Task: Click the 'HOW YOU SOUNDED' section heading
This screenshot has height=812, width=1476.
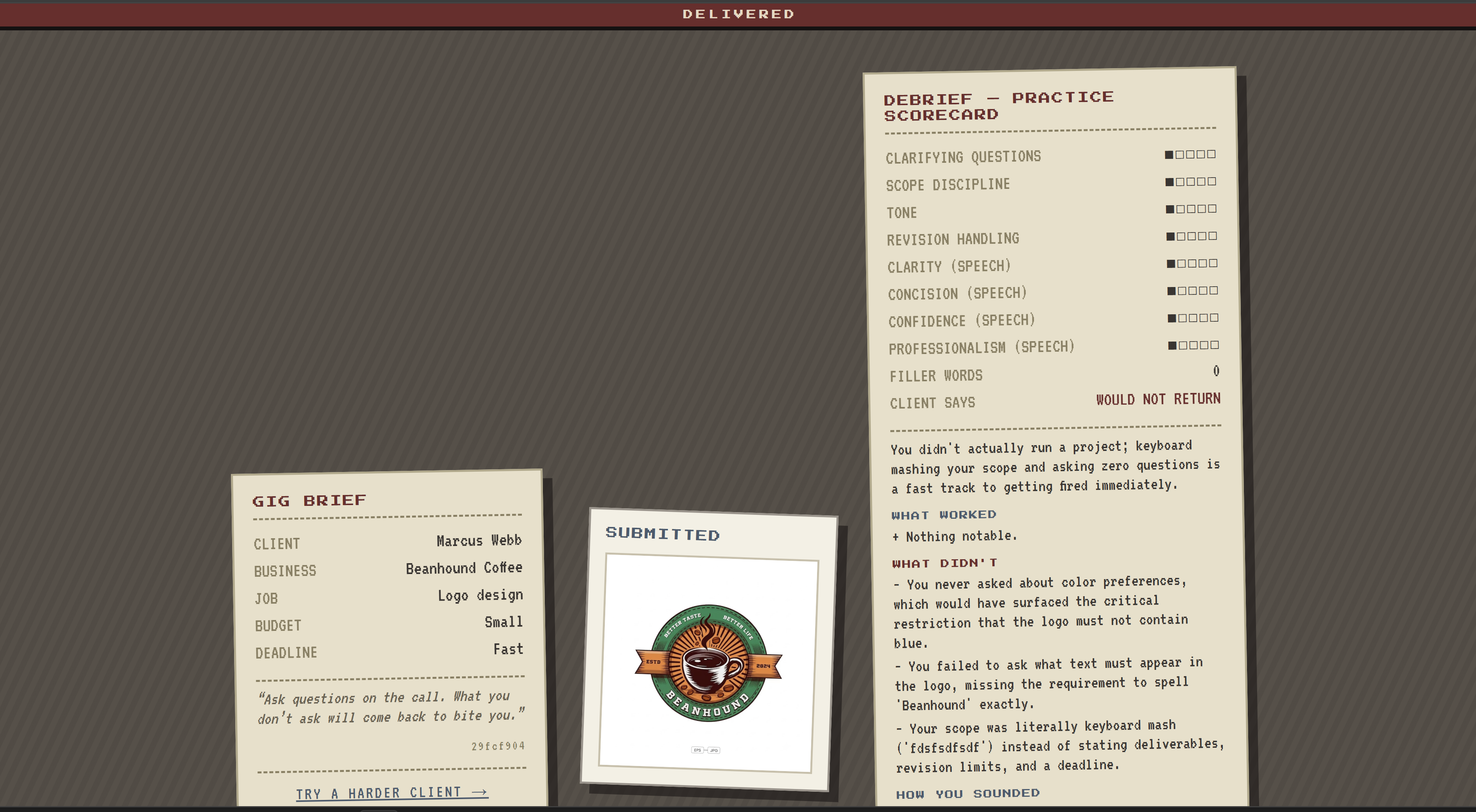Action: pyautogui.click(x=968, y=794)
